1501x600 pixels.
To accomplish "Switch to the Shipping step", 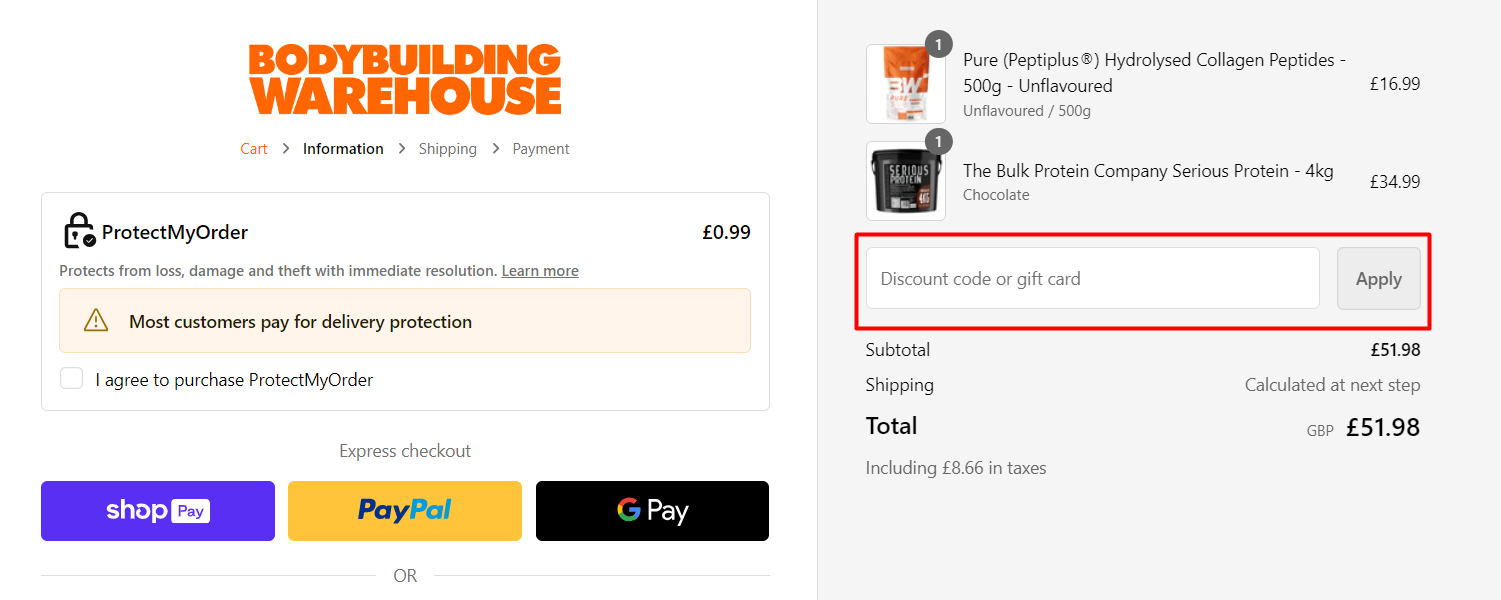I will [447, 148].
